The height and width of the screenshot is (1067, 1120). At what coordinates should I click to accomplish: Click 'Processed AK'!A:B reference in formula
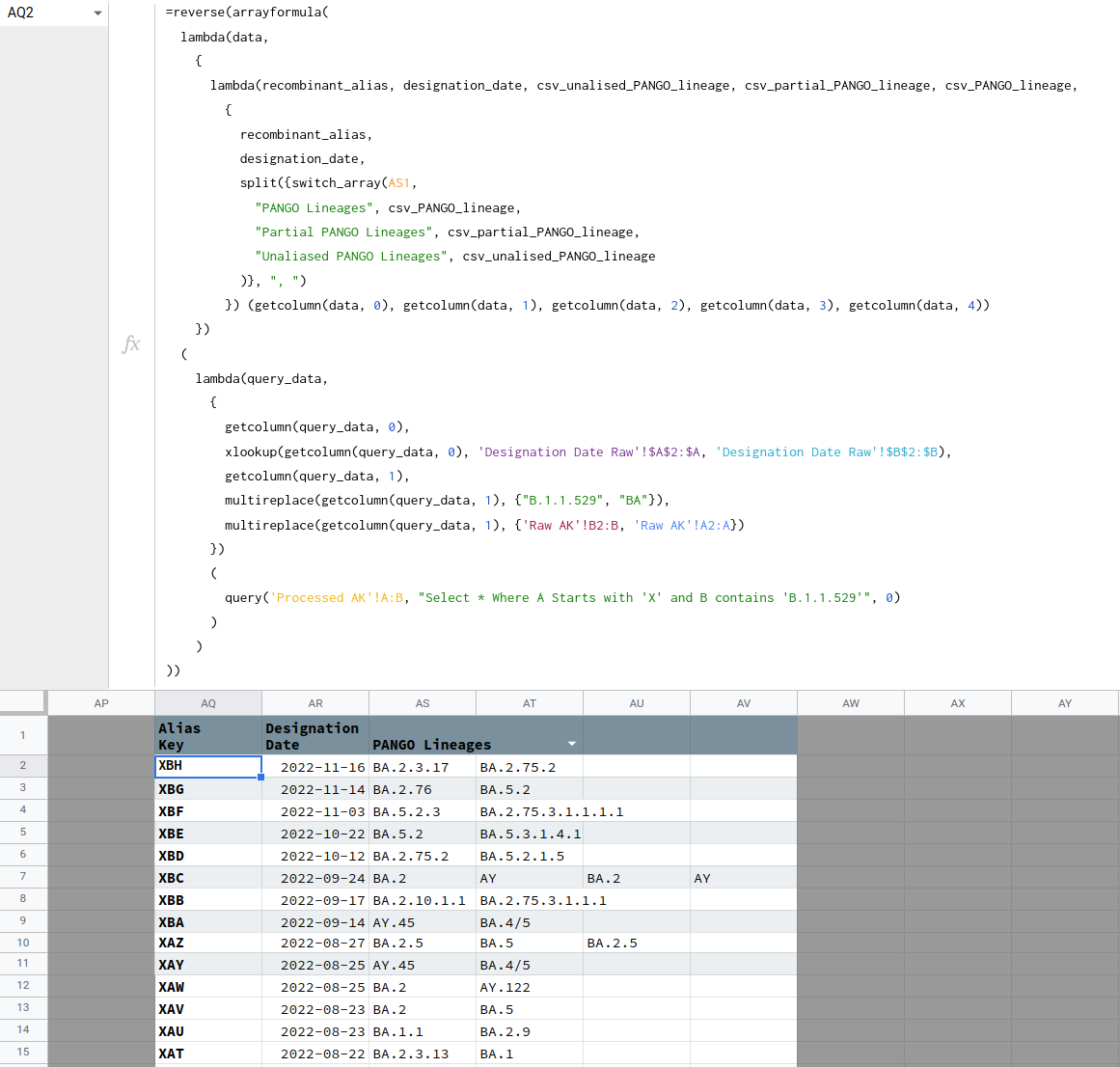click(337, 598)
